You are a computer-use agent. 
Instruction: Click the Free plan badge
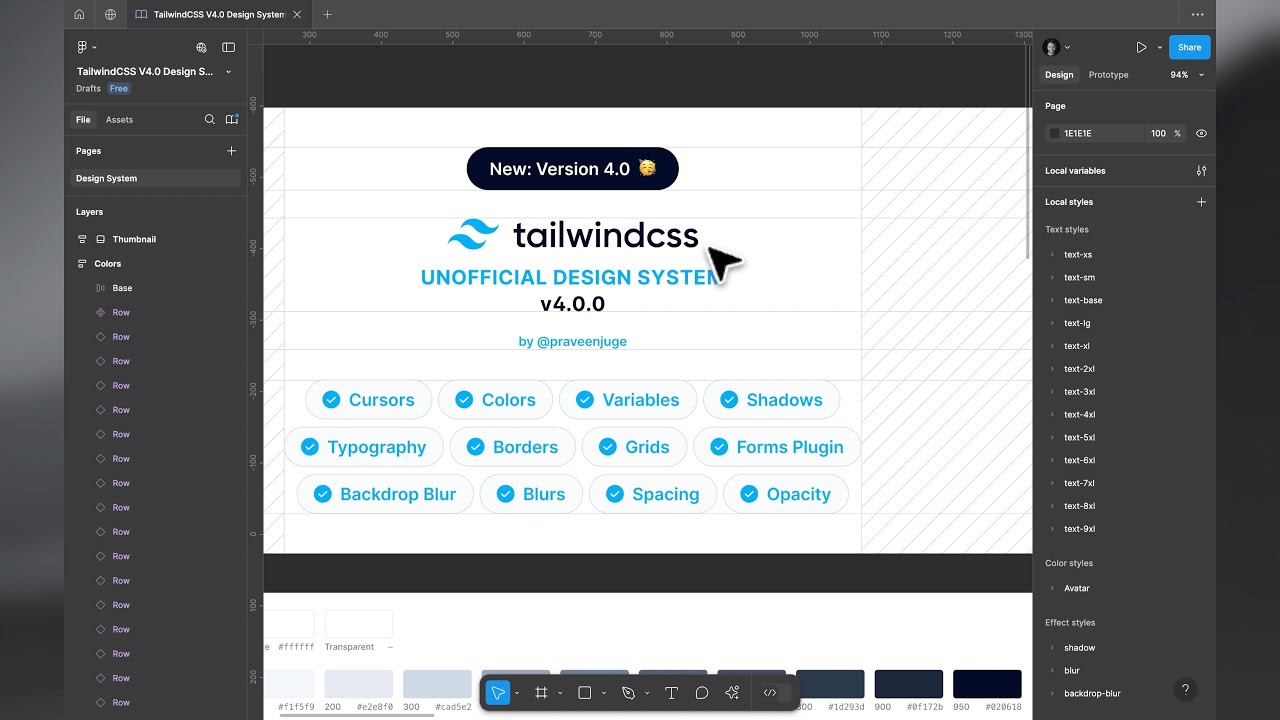(119, 89)
